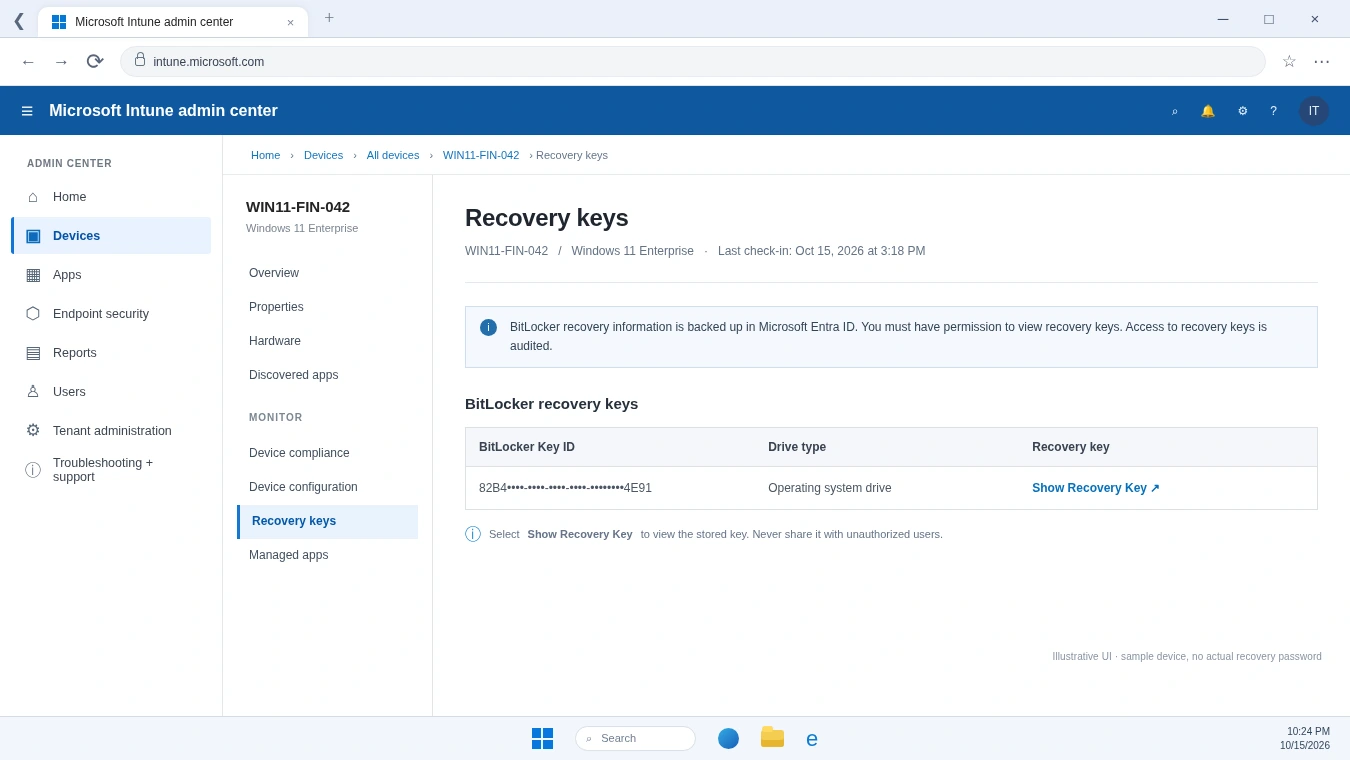
Task: Reload the page with the refresh icon
Action: click(95, 62)
